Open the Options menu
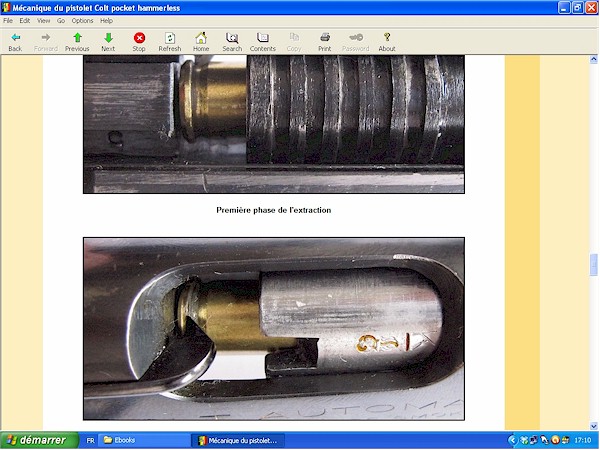Viewport: 600px width, 450px height. (x=82, y=21)
